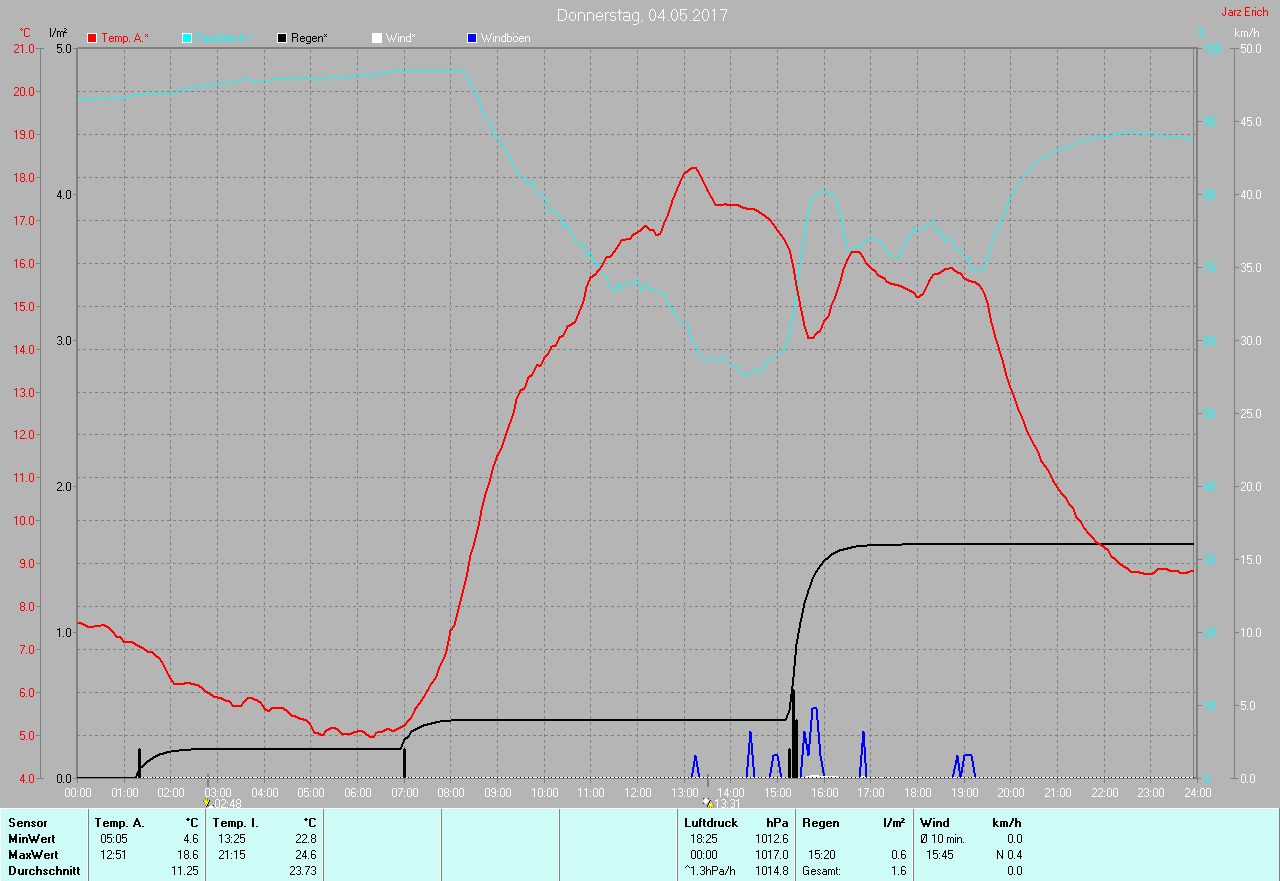Screen dimensions: 1280x881
Task: Select the minimum outdoor temperature value 4.6
Action: [190, 839]
